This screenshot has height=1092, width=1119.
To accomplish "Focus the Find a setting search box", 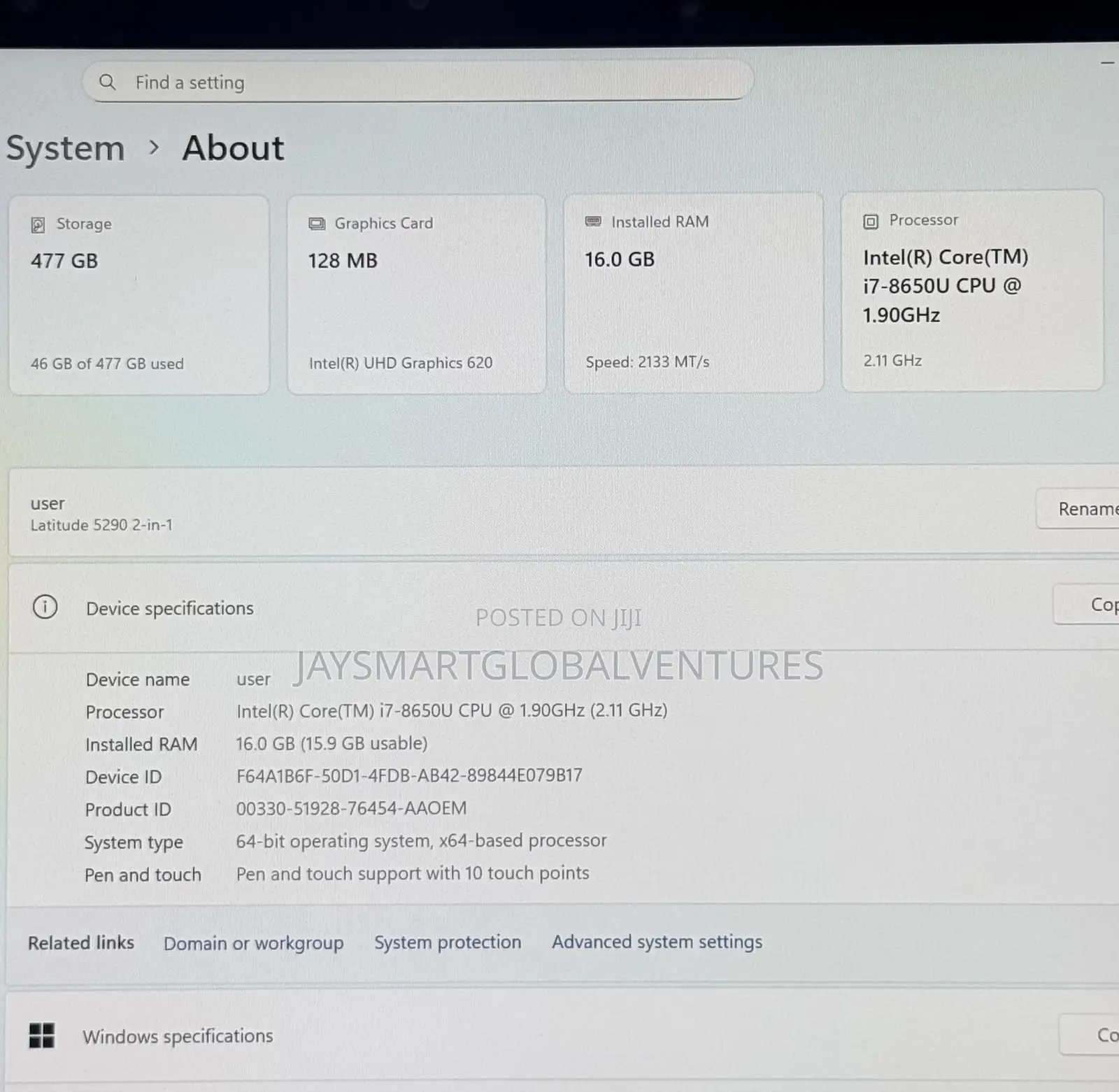I will tap(418, 82).
